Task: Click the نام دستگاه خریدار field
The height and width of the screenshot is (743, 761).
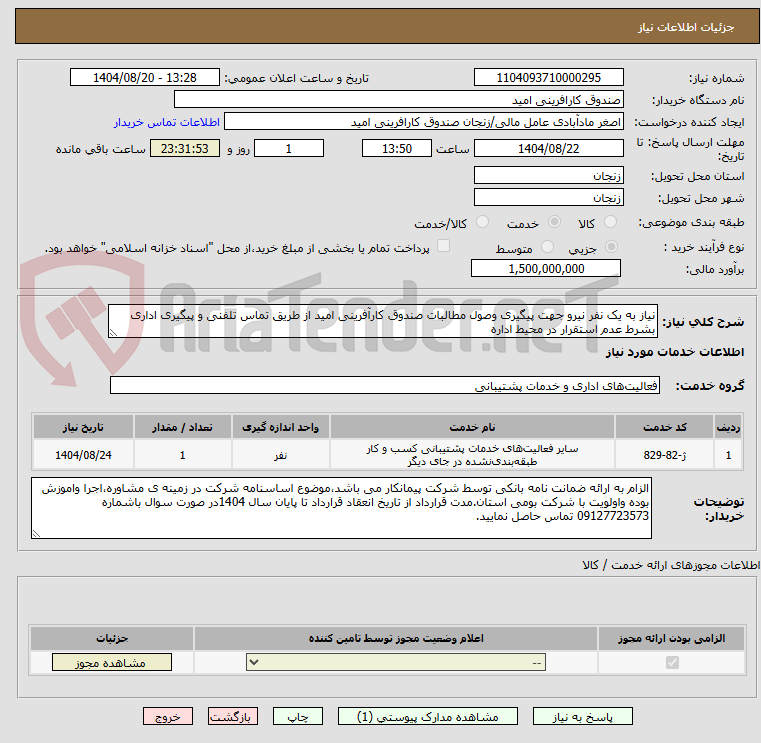Action: (398, 99)
